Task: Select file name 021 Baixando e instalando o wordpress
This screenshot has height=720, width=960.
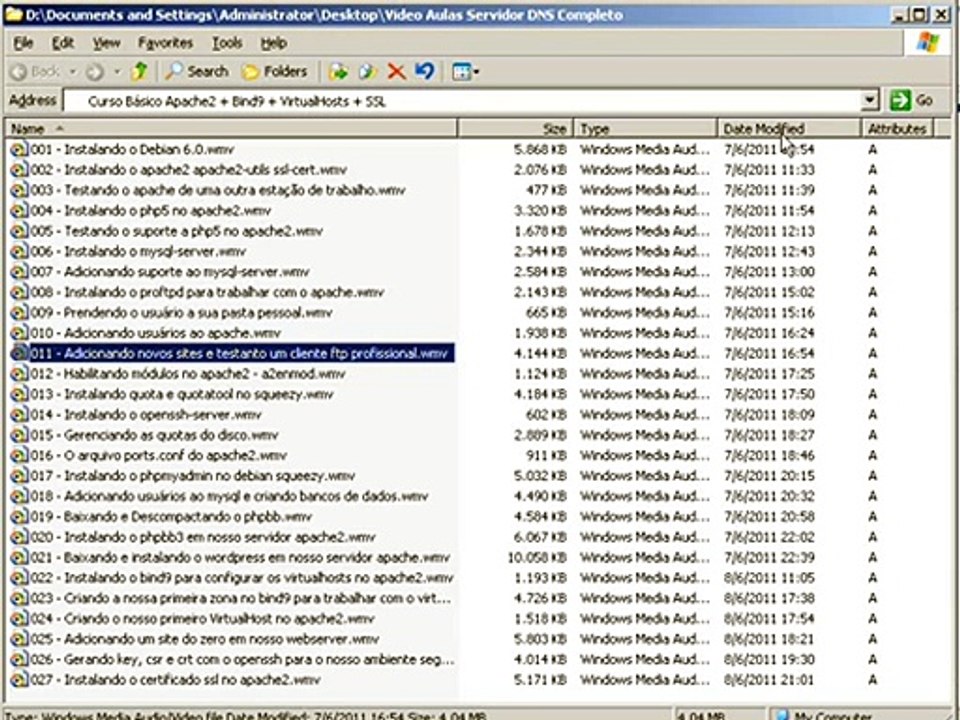Action: (240, 558)
